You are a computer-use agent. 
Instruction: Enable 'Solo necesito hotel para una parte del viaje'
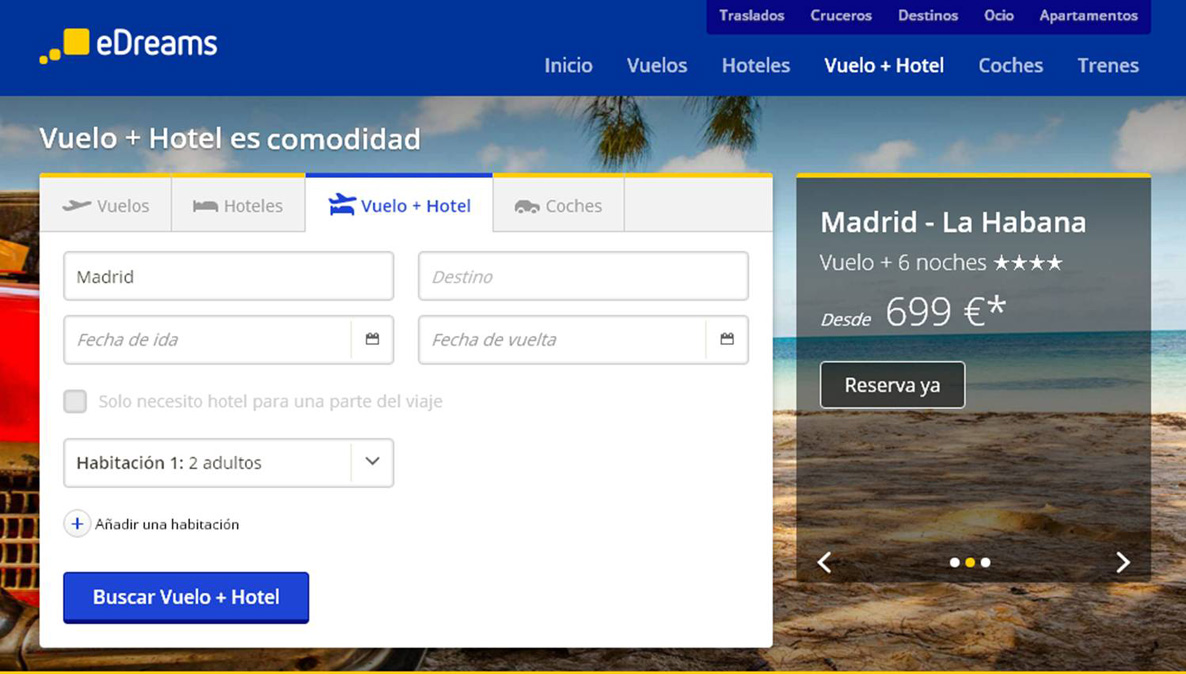(x=75, y=401)
